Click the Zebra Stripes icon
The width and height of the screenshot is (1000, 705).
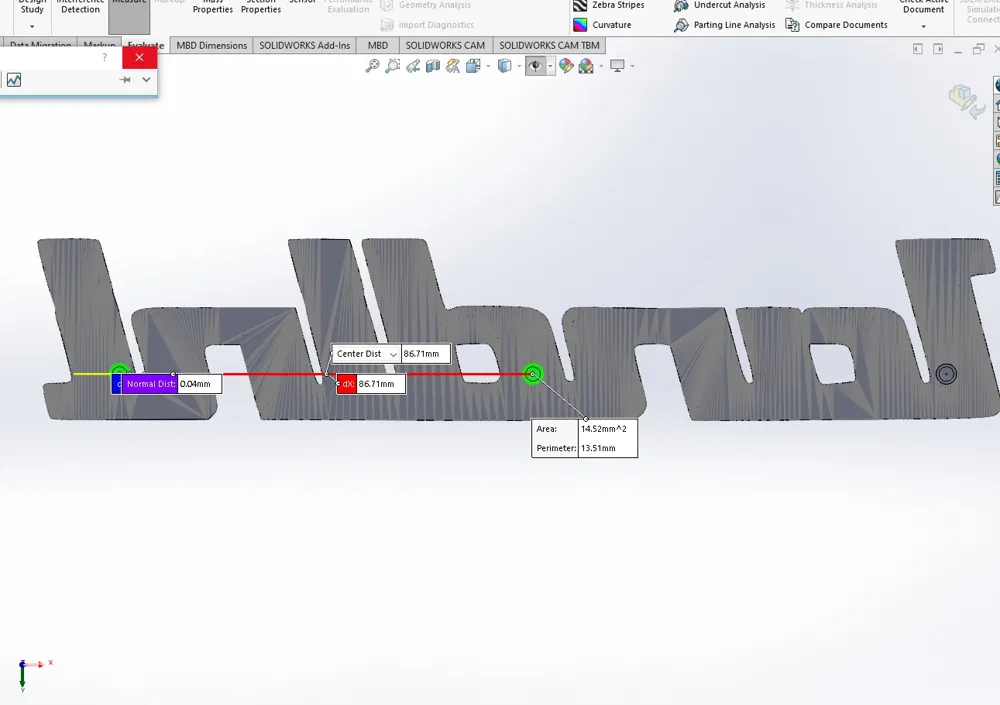pyautogui.click(x=580, y=6)
